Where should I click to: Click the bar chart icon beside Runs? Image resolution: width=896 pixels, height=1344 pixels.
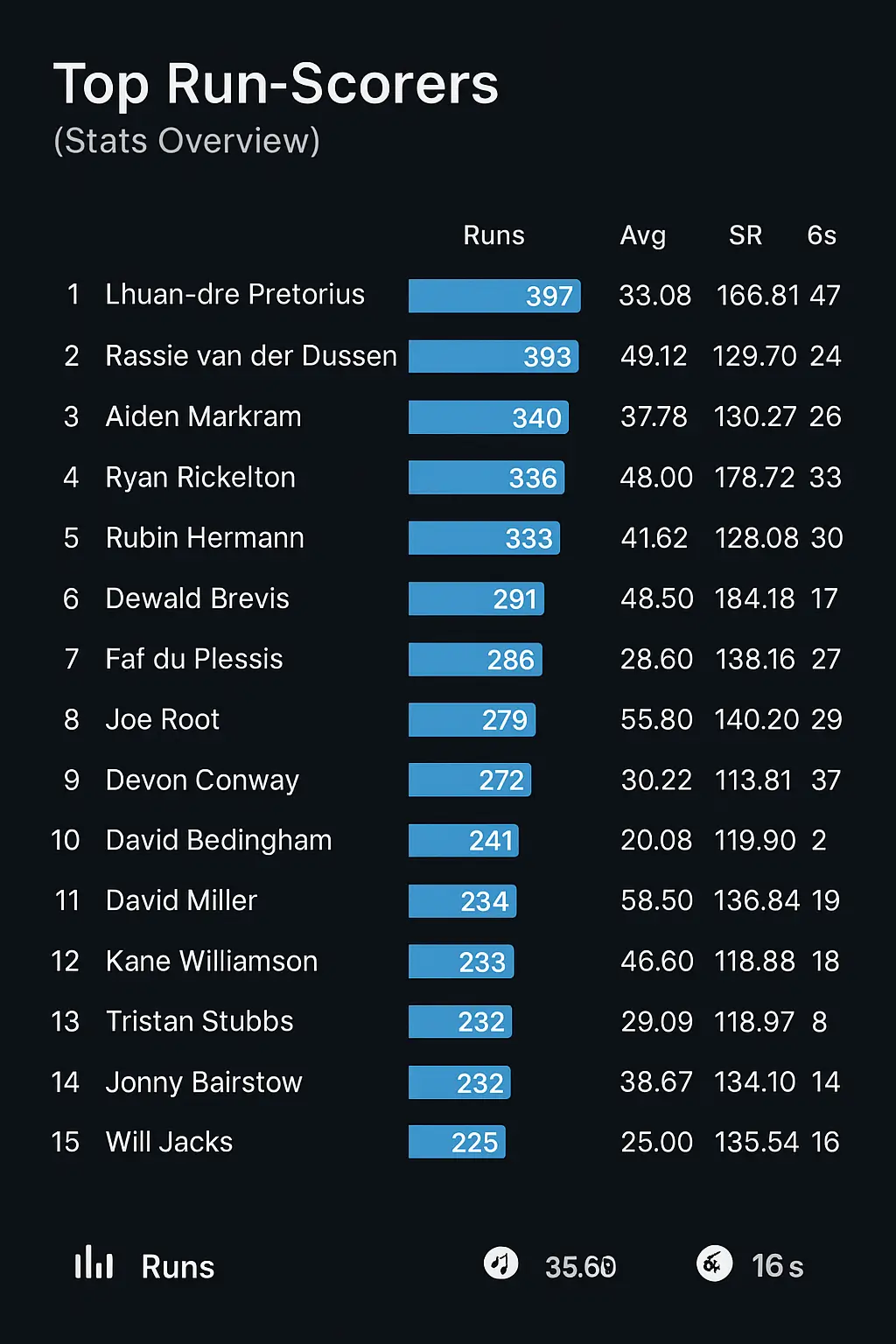[94, 1263]
